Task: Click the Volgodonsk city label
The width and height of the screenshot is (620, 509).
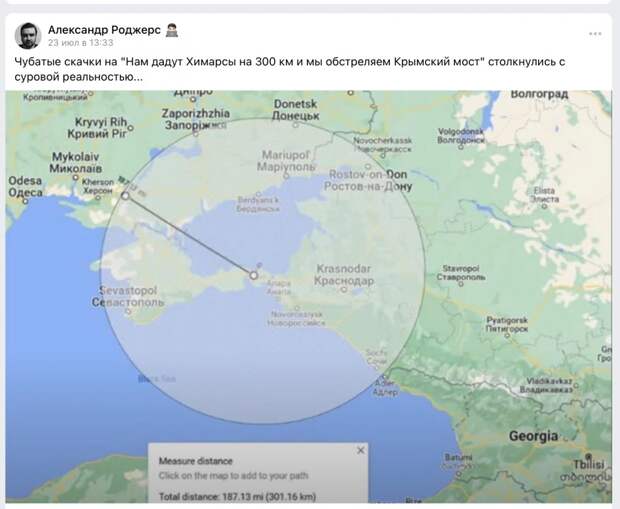Action: click(x=461, y=136)
